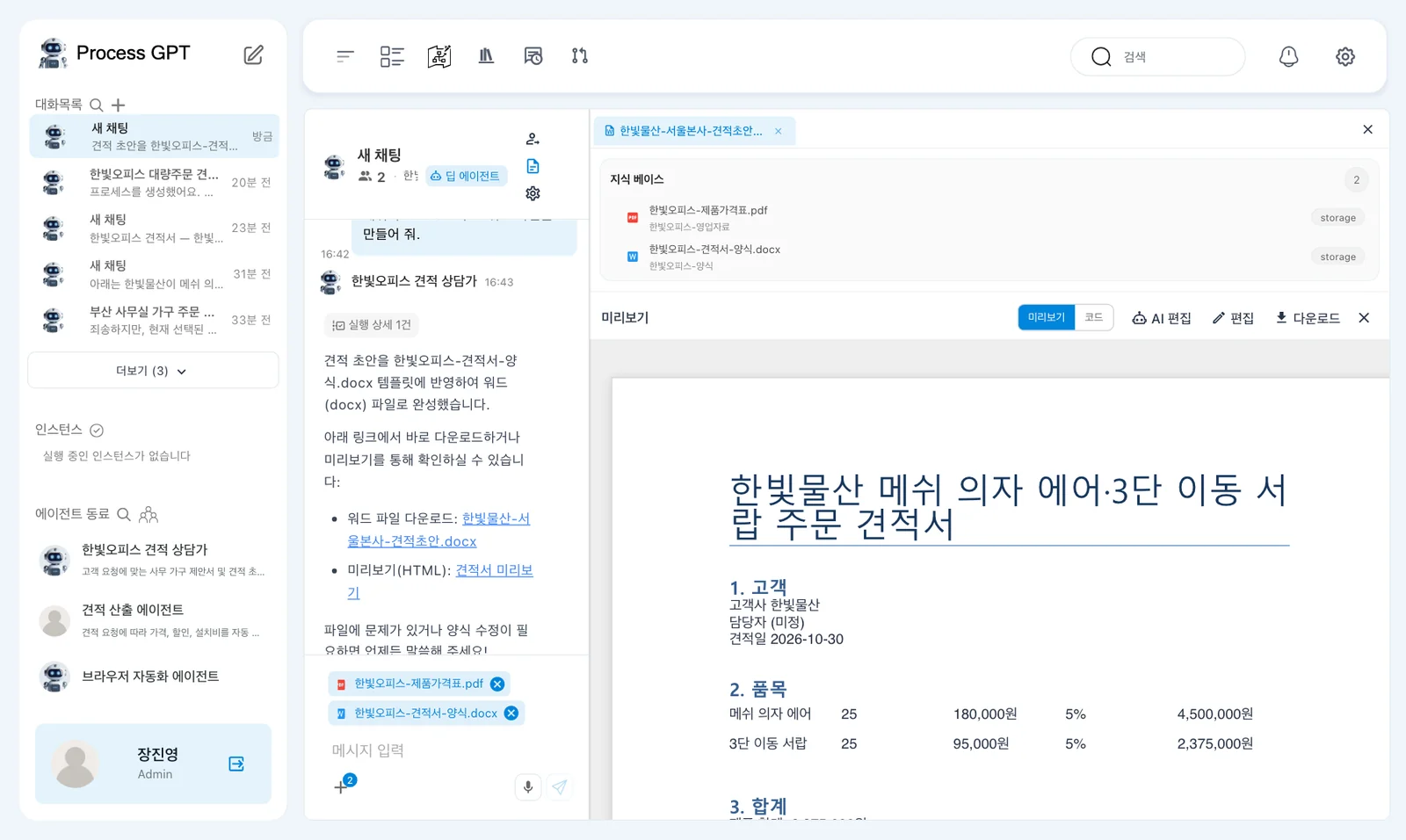Screen dimensions: 1406x840
Task: Remove attached 한빛오피스-제품가격표.pdf file
Action: [497, 684]
